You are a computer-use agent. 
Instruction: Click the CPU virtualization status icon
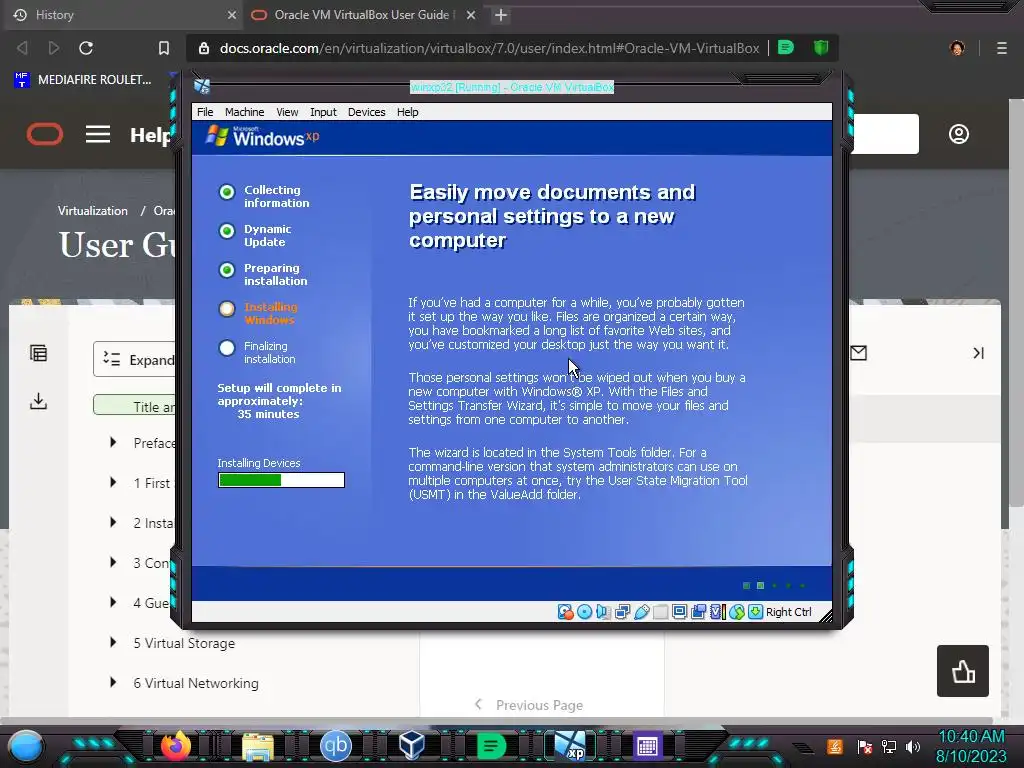(x=717, y=612)
